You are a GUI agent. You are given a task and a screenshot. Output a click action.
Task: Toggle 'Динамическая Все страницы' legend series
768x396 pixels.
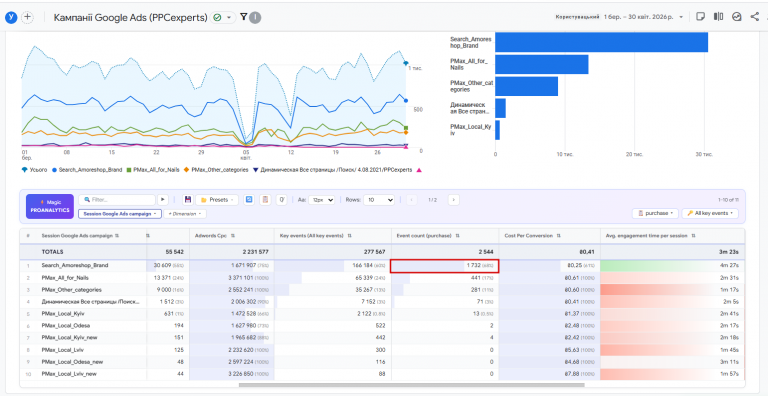click(x=333, y=170)
